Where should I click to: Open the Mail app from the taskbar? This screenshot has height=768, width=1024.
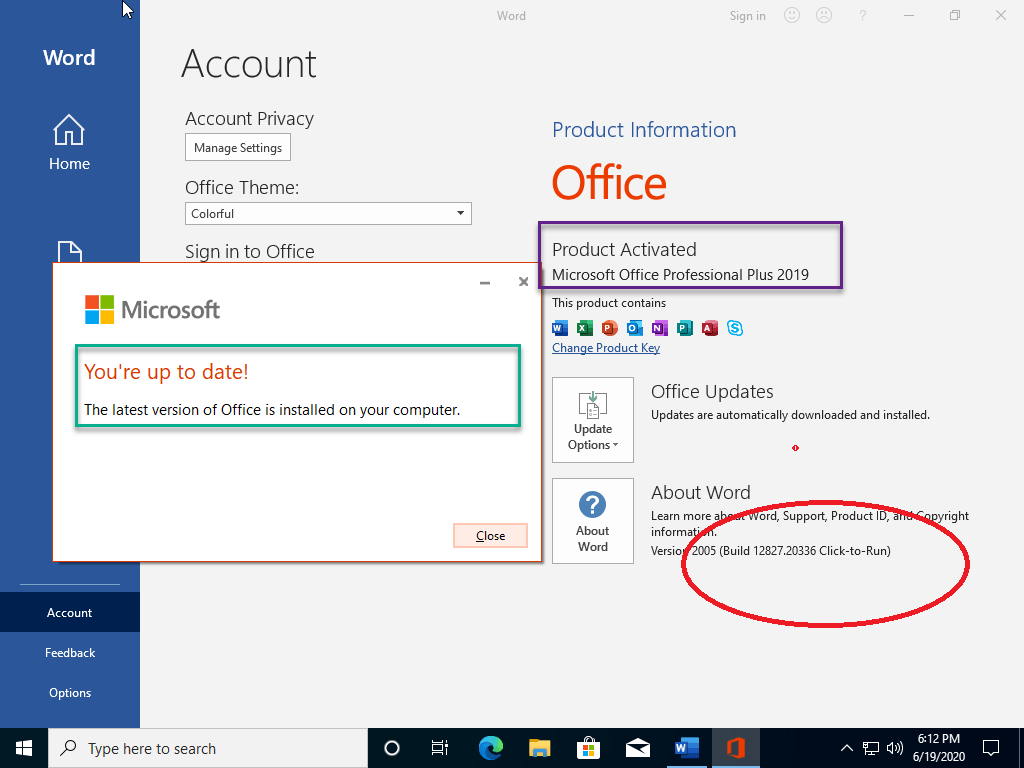[x=637, y=748]
